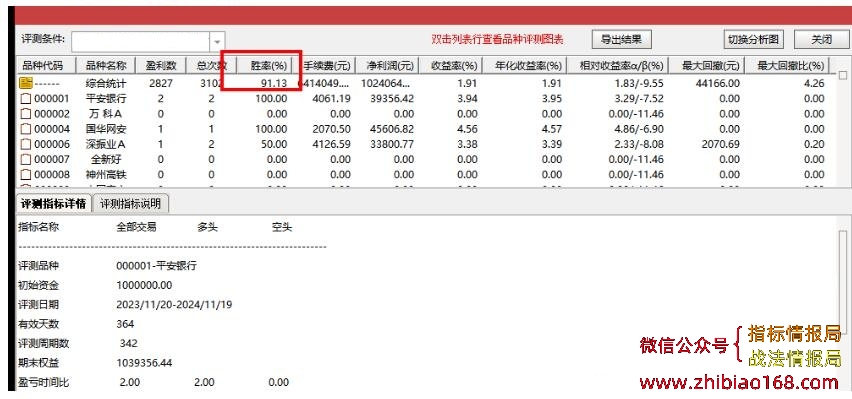Sort by 胜率(%) column header

click(x=268, y=66)
